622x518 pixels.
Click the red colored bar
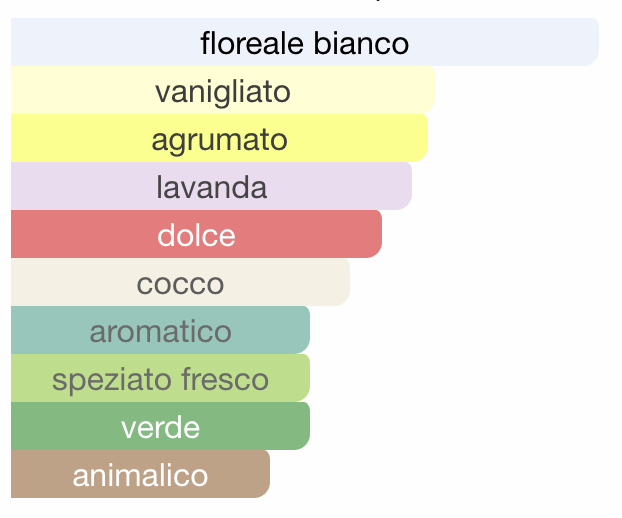point(196,234)
